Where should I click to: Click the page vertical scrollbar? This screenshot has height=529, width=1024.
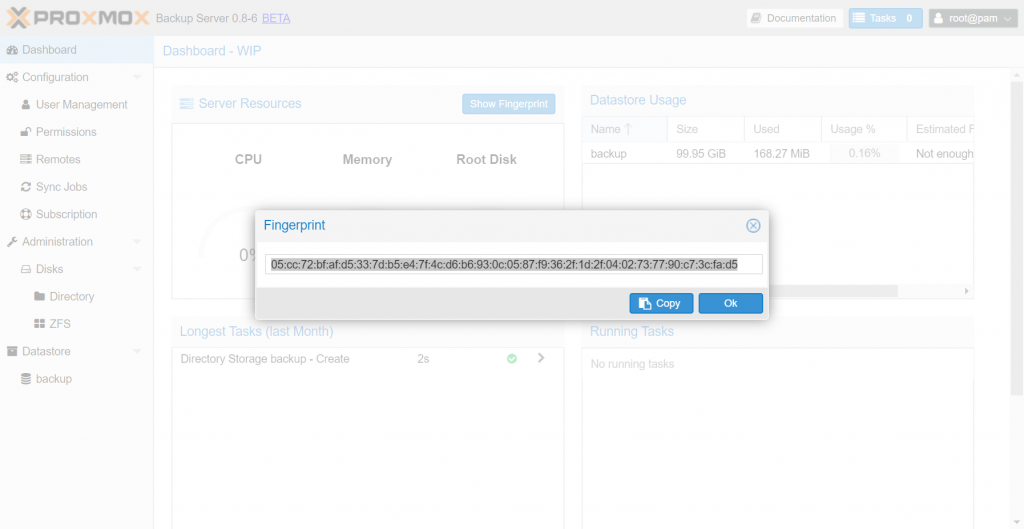[x=1017, y=238]
